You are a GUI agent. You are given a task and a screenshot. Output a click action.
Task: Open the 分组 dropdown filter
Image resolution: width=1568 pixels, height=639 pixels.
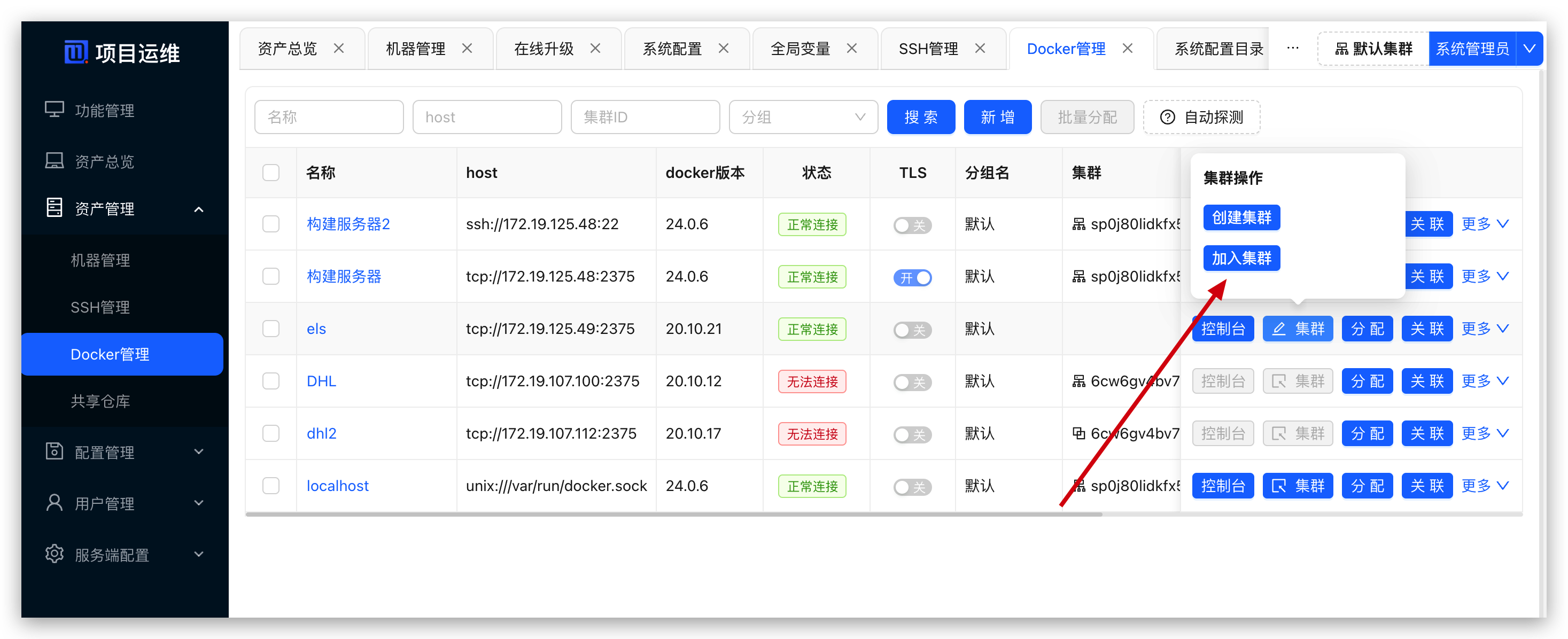tap(803, 117)
